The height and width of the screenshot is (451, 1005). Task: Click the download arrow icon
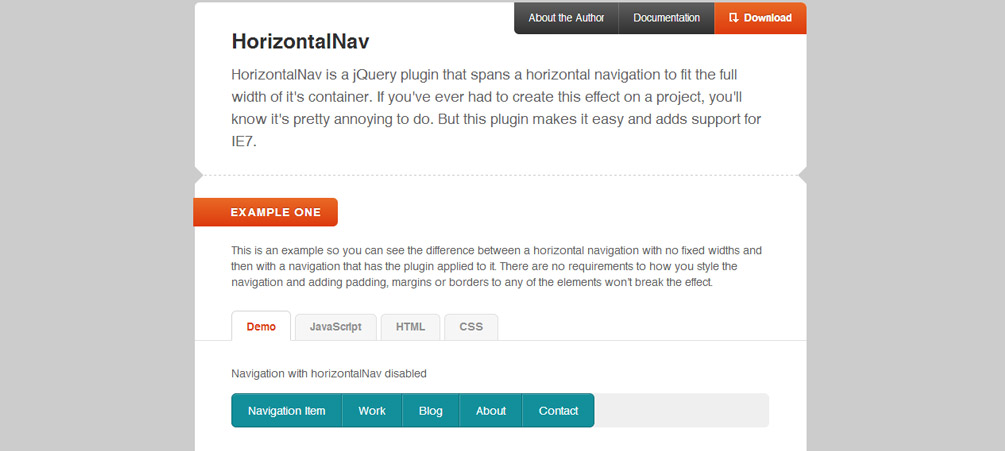[x=734, y=18]
